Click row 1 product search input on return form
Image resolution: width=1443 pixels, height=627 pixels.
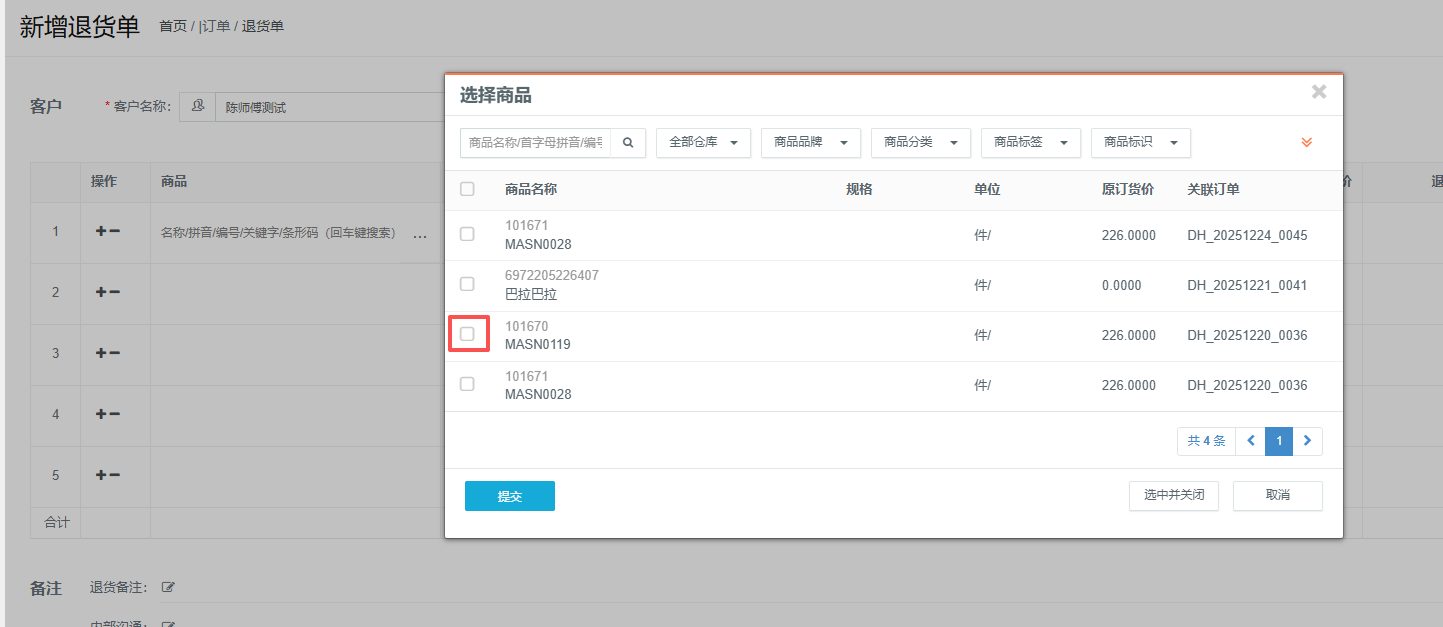point(279,233)
